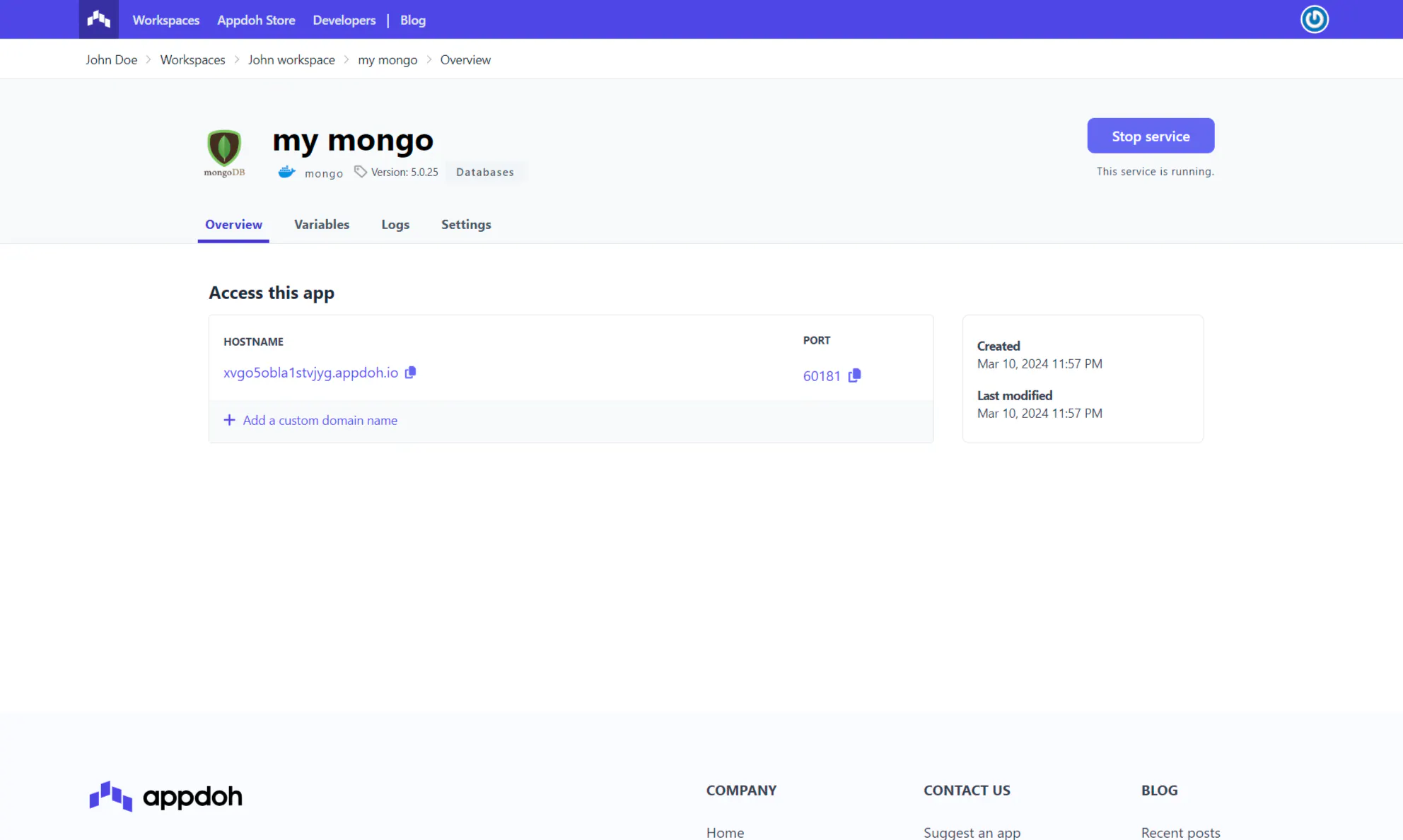Go to Developers in the top bar
This screenshot has width=1403, height=840.
click(x=344, y=20)
